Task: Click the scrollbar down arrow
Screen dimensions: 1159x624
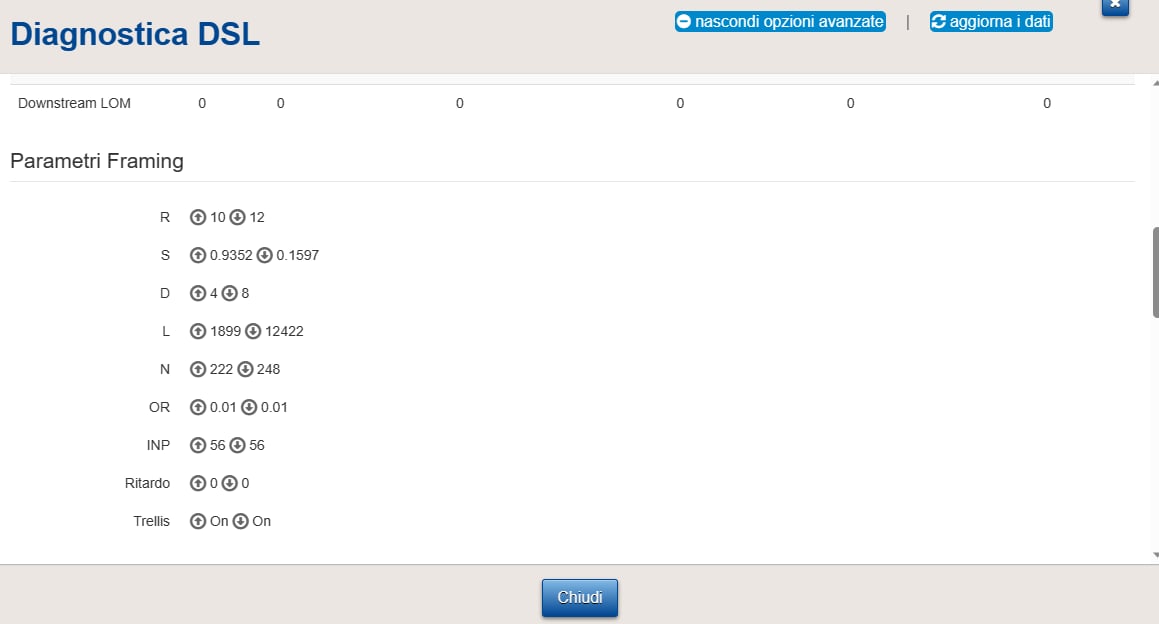Action: pyautogui.click(x=1155, y=555)
